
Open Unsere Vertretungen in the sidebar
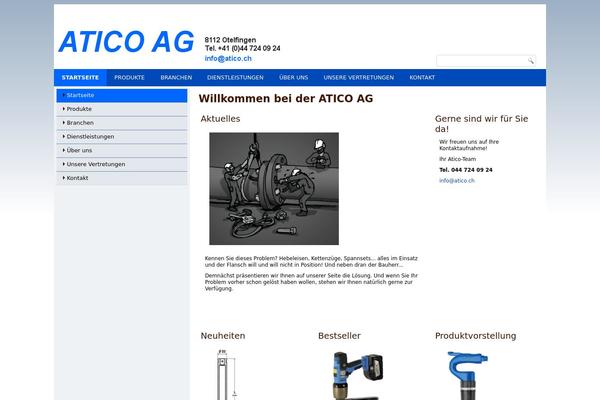pyautogui.click(x=122, y=164)
